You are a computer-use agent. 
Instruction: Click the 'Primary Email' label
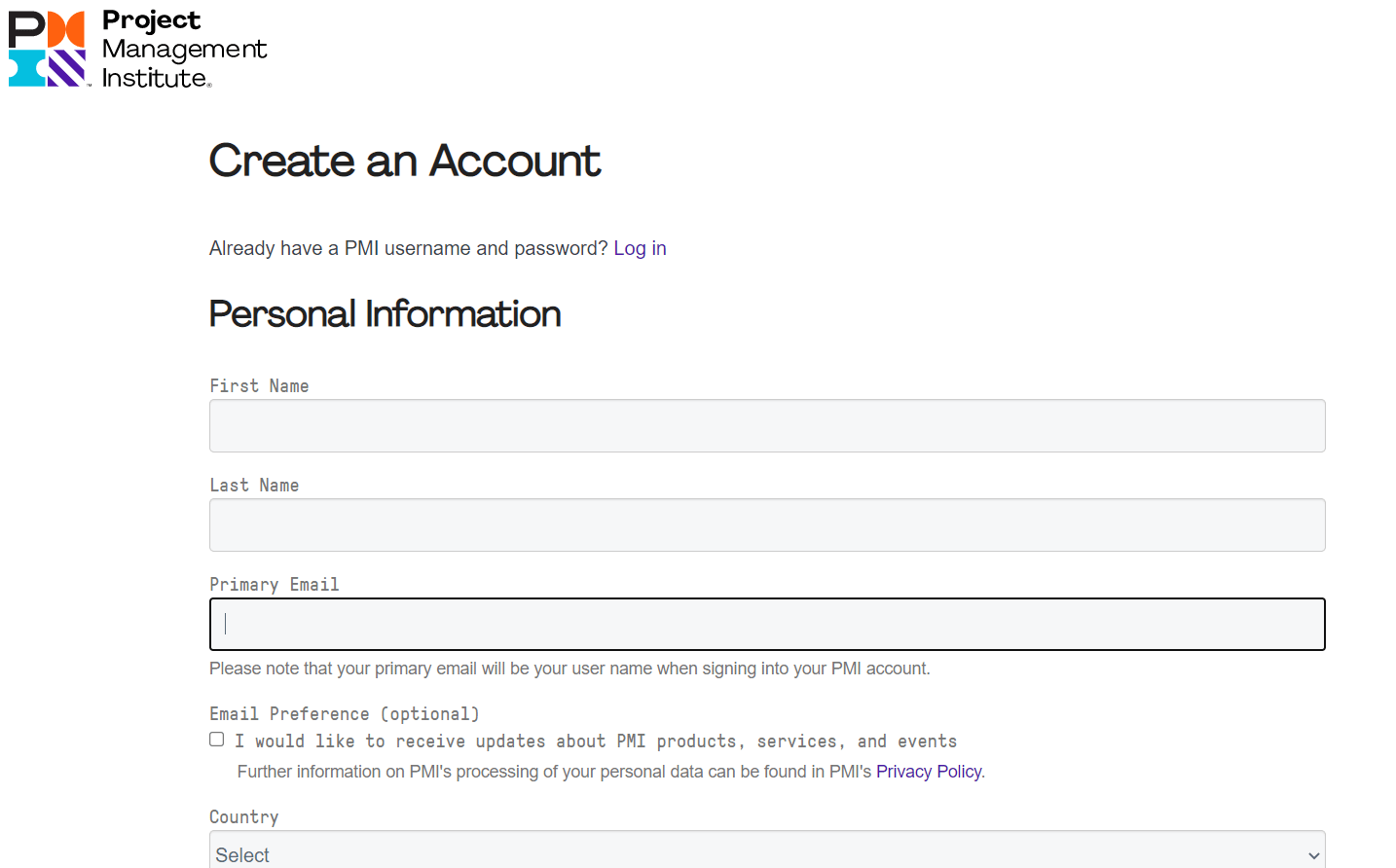pos(275,584)
